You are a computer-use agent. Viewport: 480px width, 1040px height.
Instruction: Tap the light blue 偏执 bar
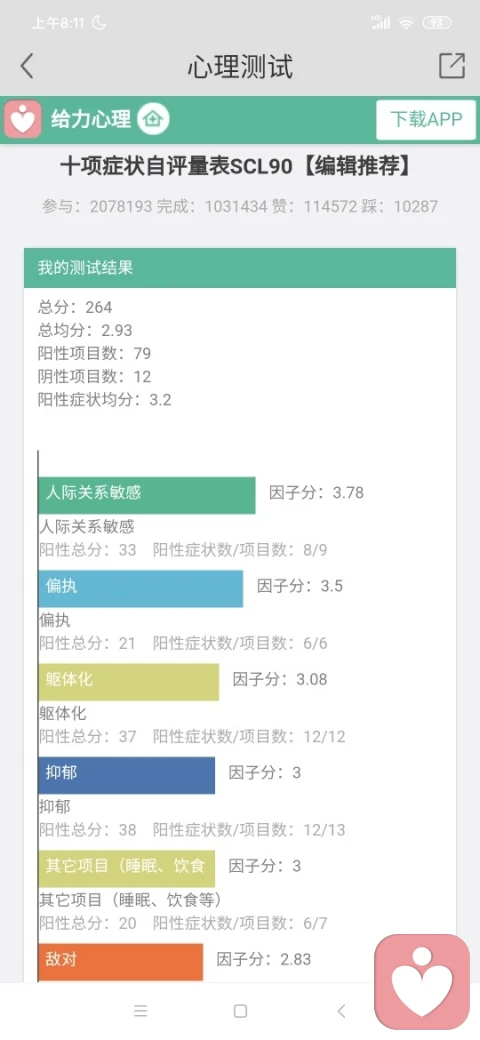click(x=141, y=589)
